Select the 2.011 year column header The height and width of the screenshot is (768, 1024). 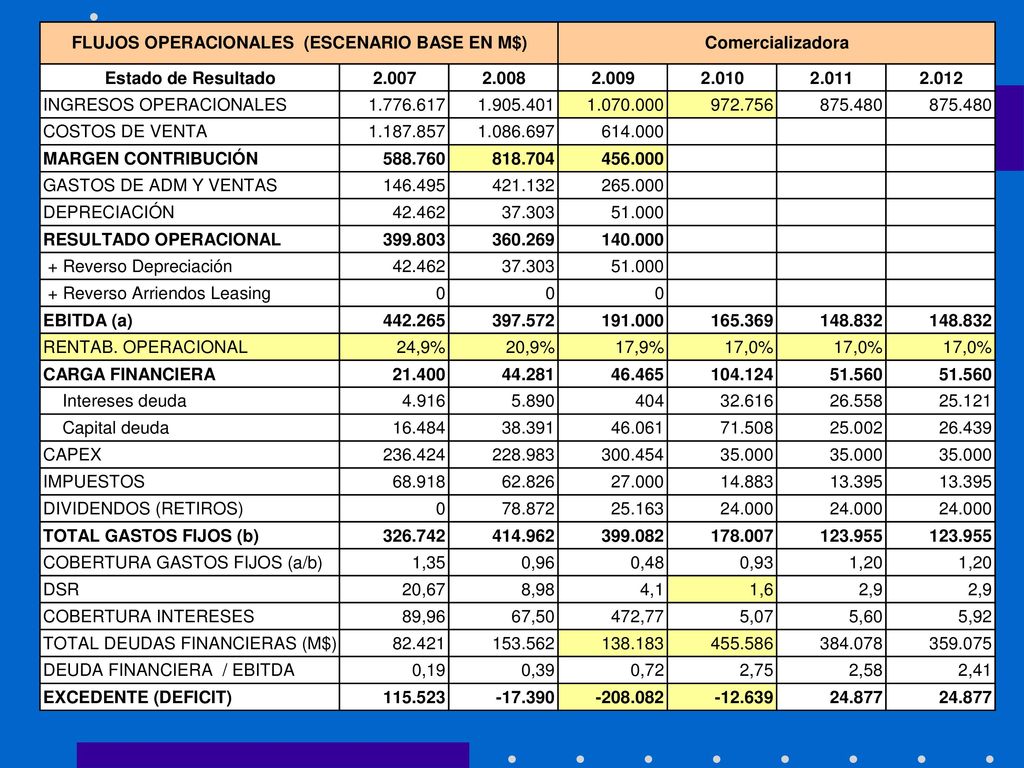coord(831,78)
